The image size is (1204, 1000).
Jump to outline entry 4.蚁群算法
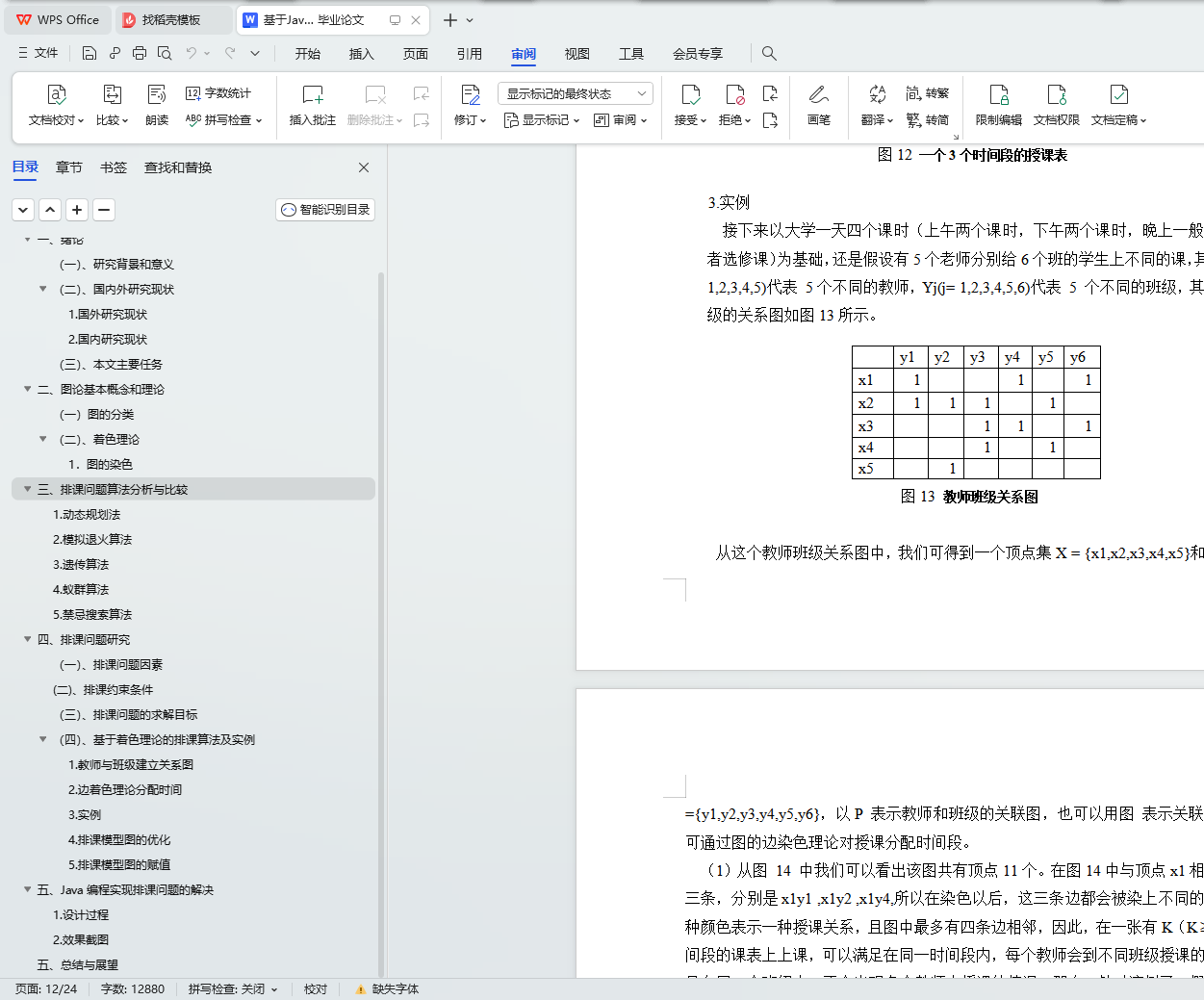click(81, 589)
